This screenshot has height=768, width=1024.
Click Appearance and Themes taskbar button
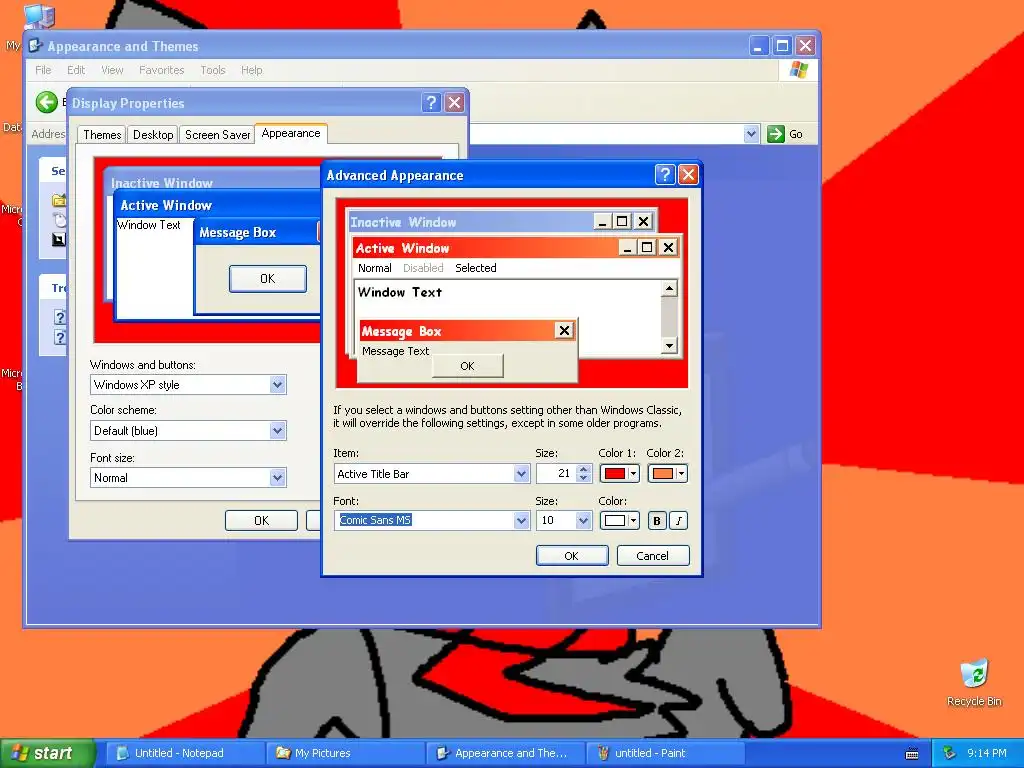point(504,753)
